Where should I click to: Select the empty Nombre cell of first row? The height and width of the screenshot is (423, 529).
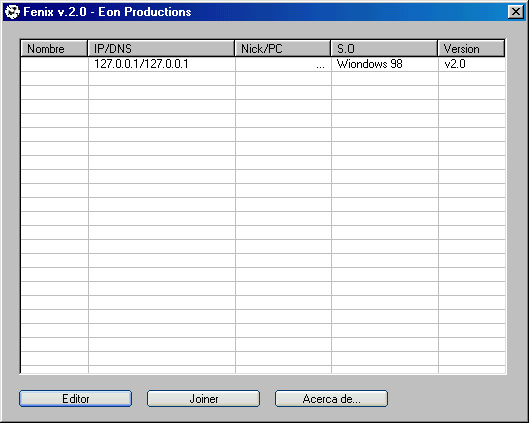(x=54, y=64)
